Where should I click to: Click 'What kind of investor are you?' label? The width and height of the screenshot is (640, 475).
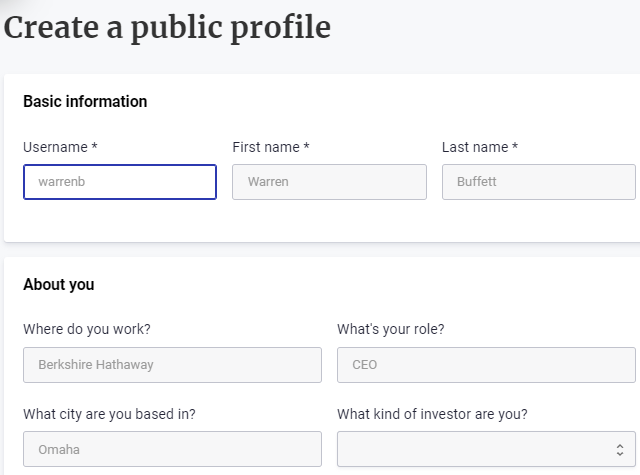point(432,414)
